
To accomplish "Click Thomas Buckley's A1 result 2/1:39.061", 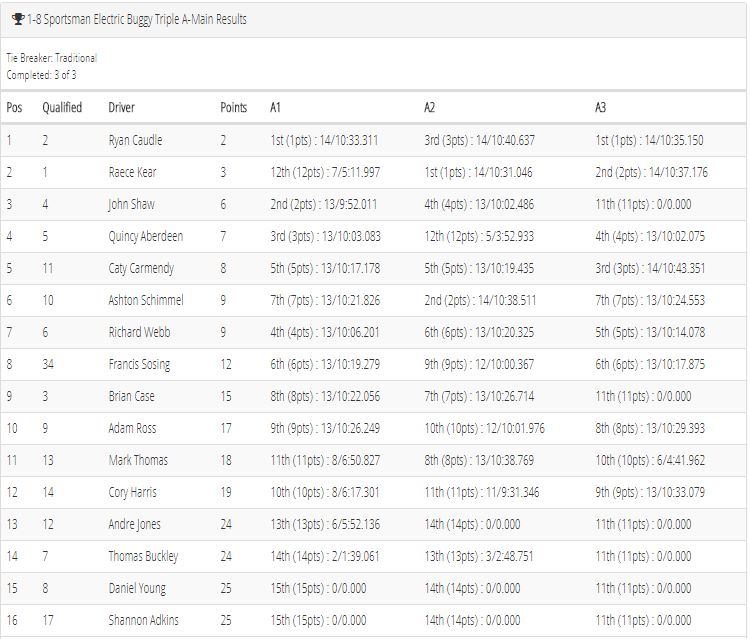I will pos(325,556).
